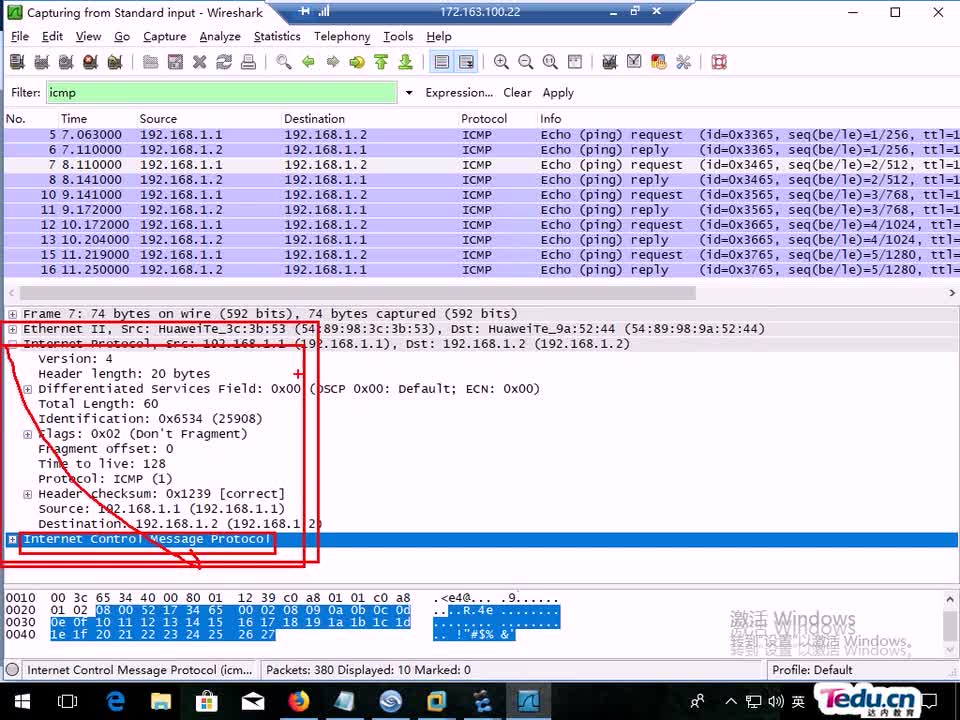The height and width of the screenshot is (720, 960).
Task: Select packet No. 16 echo reply row
Action: [482, 270]
